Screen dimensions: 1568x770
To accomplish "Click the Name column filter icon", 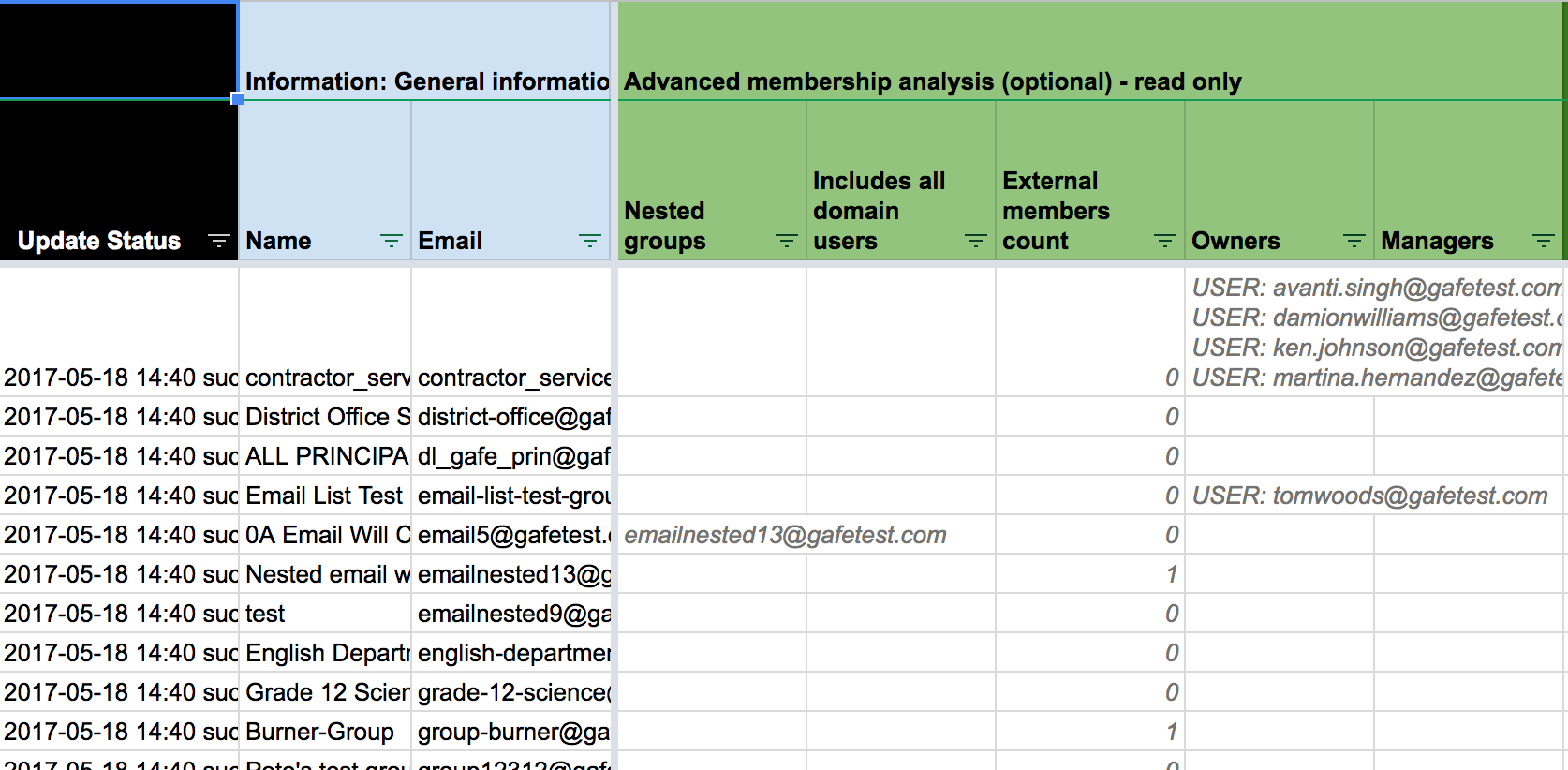I will coord(392,242).
